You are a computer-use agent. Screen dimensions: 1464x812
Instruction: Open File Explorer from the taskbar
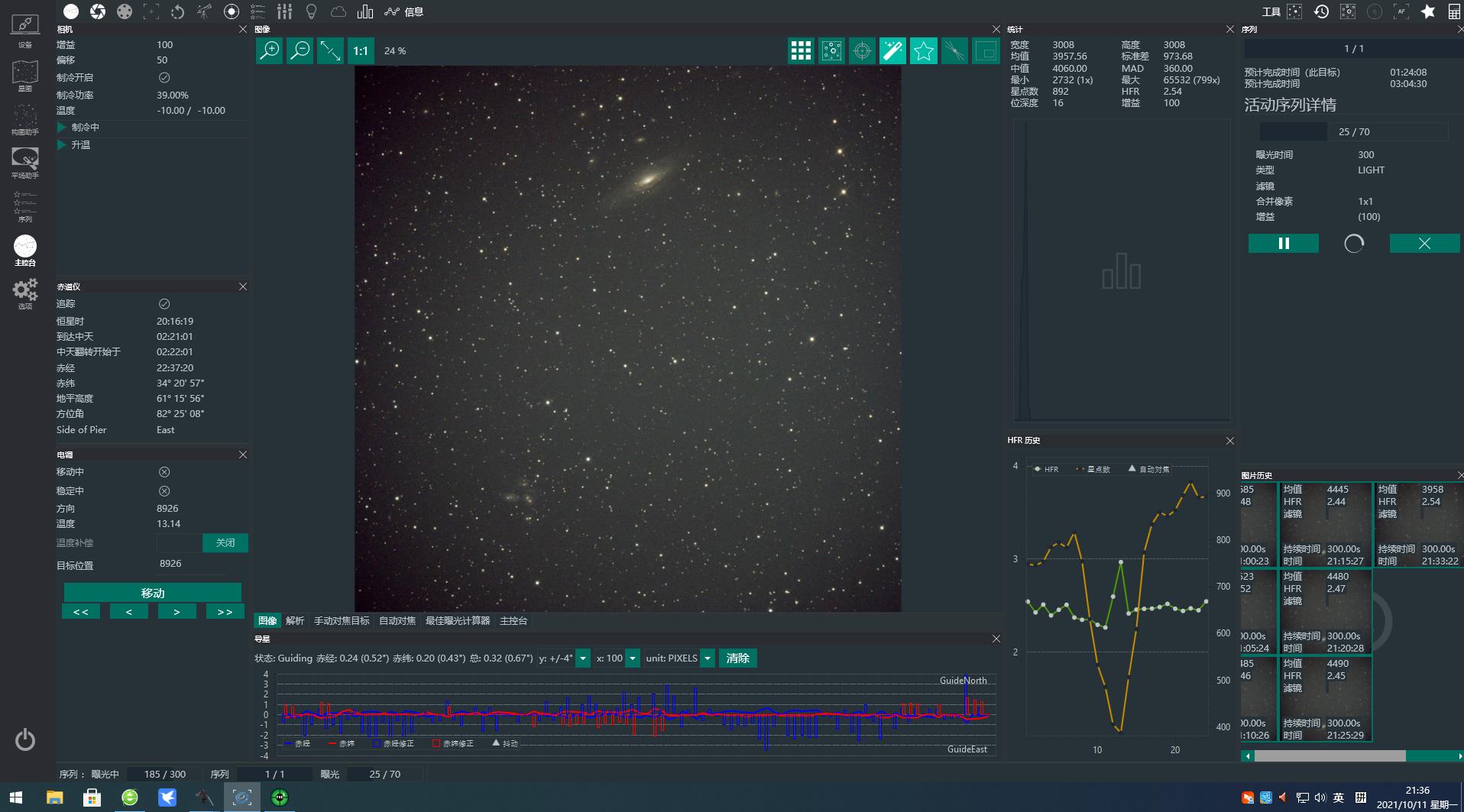[x=54, y=797]
